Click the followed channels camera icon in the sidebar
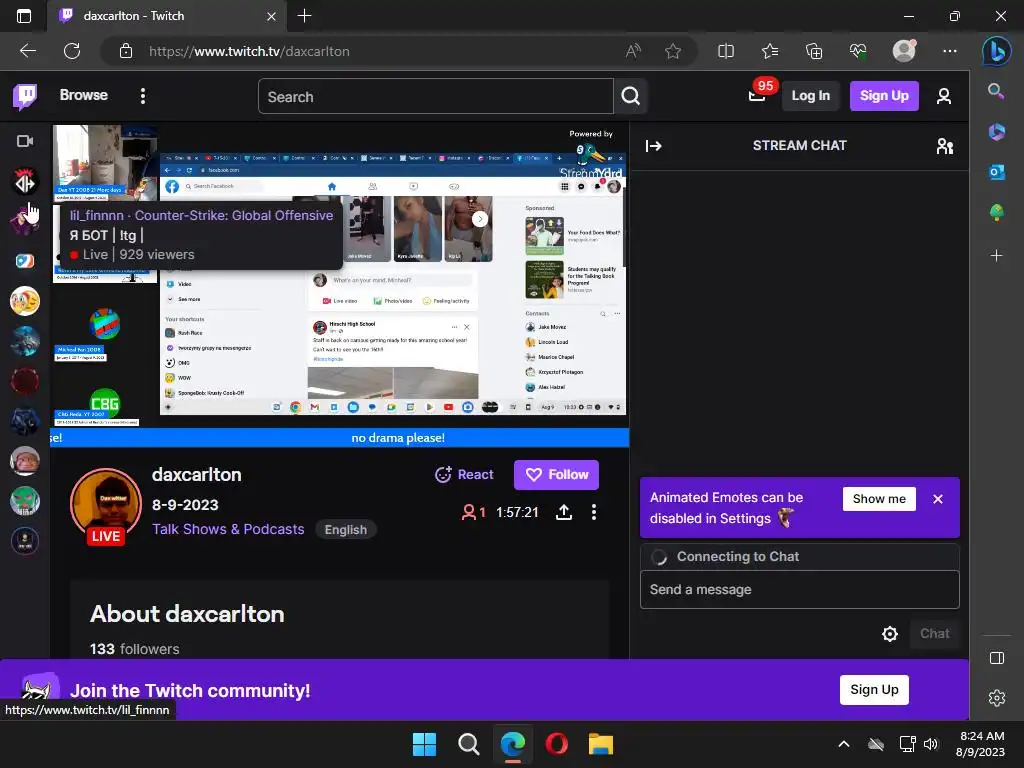This screenshot has width=1024, height=768. (x=25, y=141)
